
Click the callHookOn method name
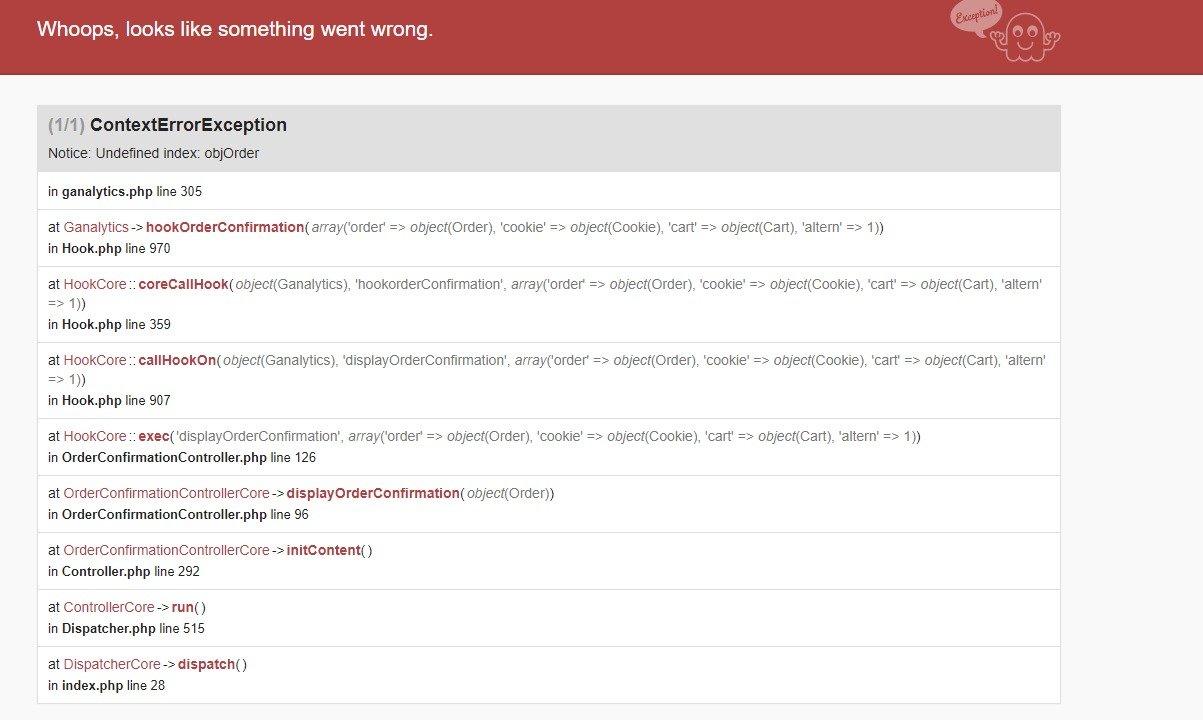click(178, 360)
